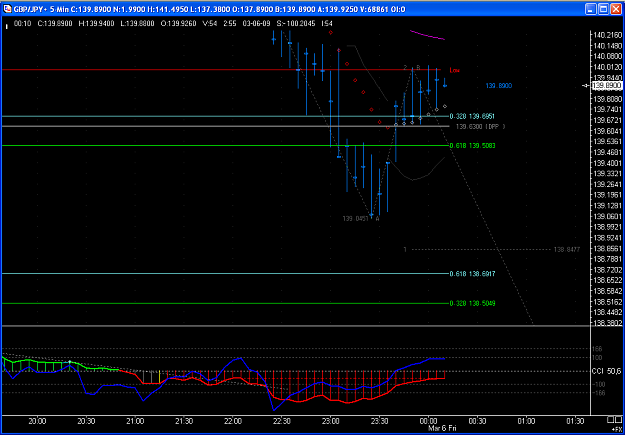Image resolution: width=625 pixels, height=435 pixels.
Task: Click the '138.9921' price axis label
Action: click(x=607, y=227)
